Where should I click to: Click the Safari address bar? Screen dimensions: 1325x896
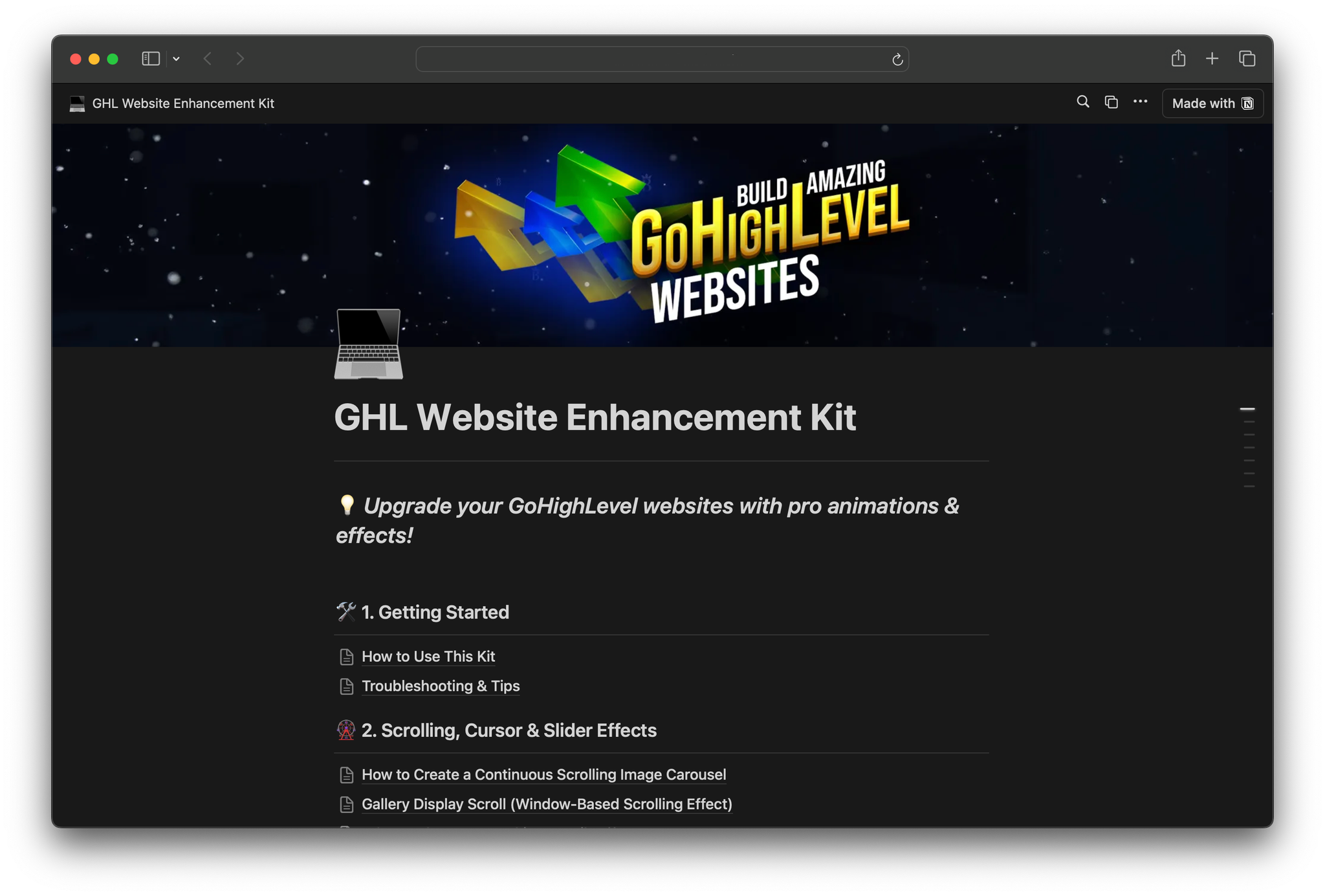point(662,59)
